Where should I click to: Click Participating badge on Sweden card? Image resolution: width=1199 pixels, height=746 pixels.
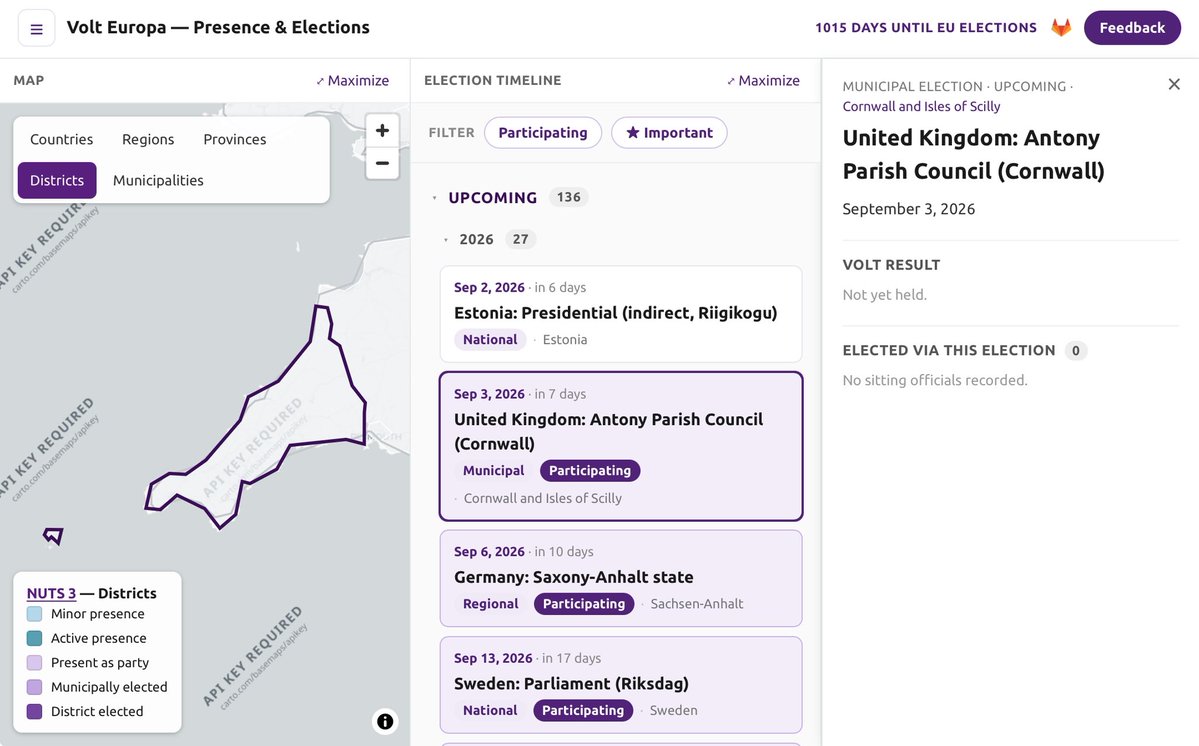pyautogui.click(x=583, y=710)
